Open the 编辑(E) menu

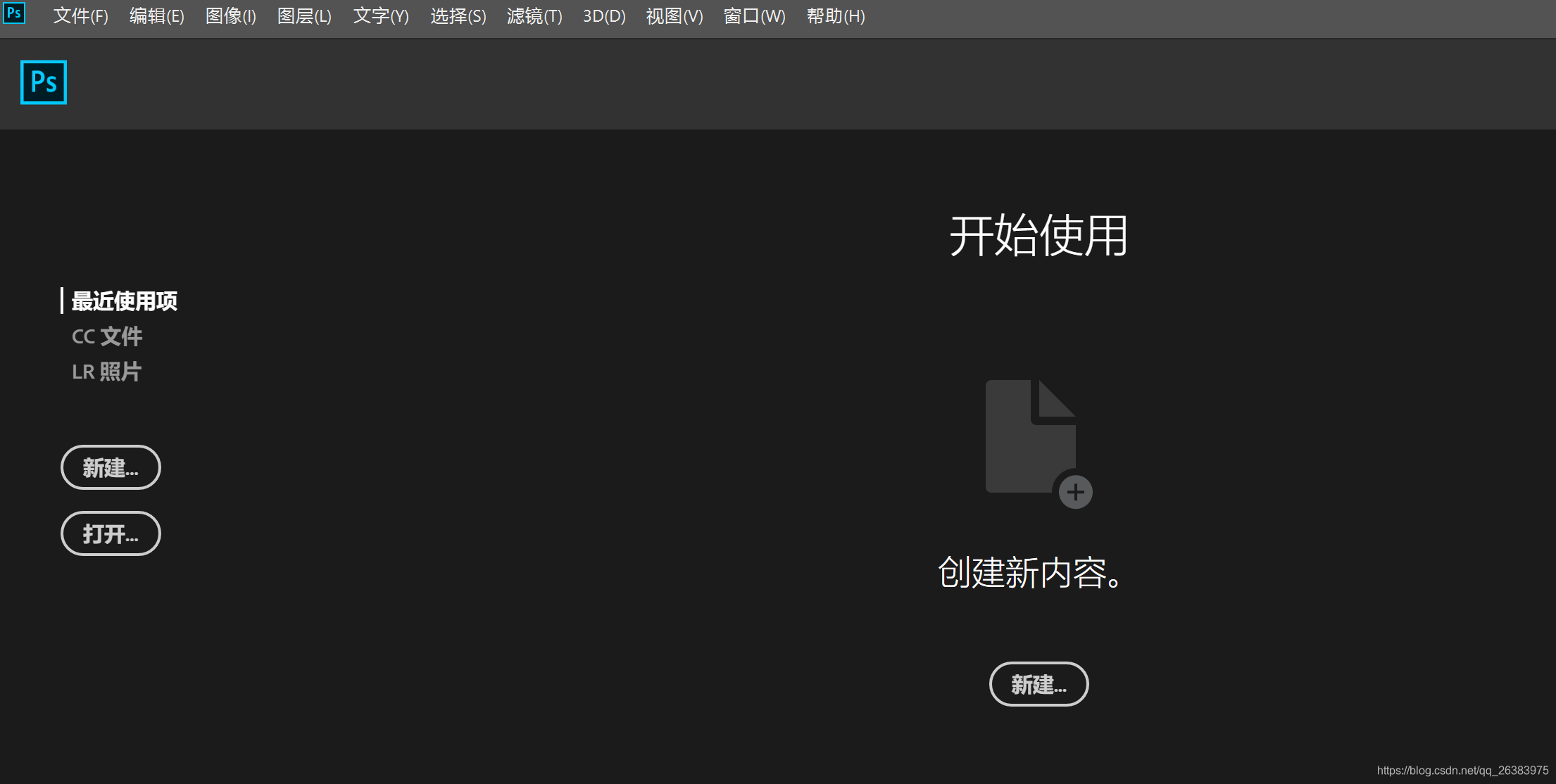point(156,15)
